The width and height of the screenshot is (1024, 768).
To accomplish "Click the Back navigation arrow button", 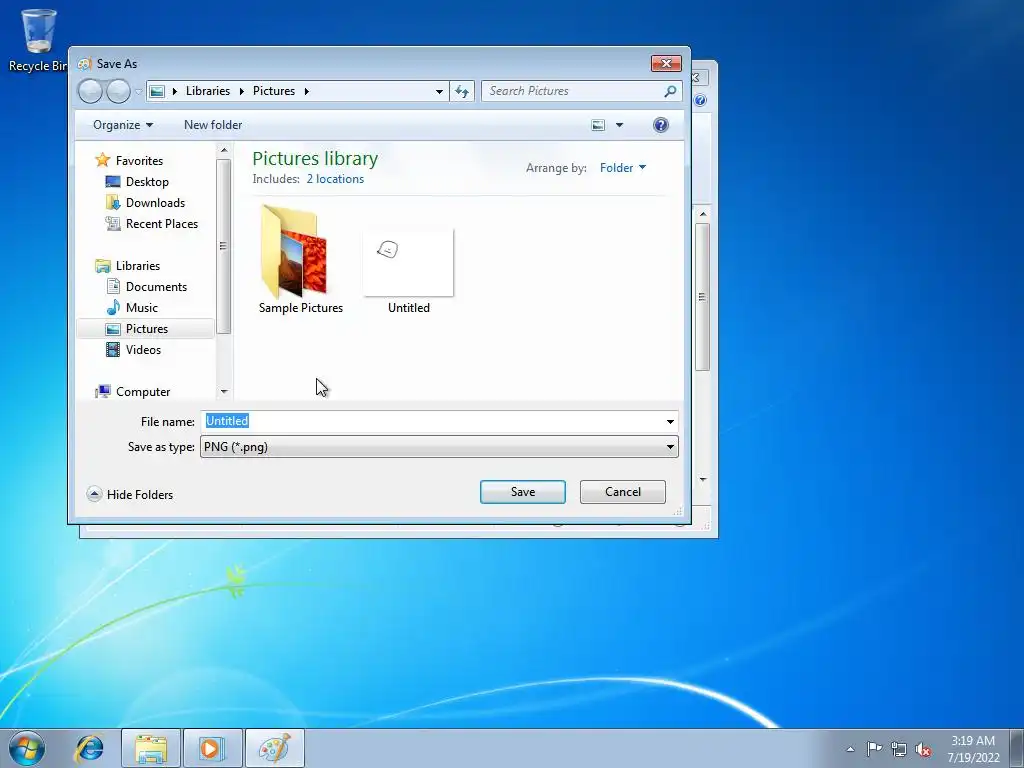I will (x=90, y=91).
